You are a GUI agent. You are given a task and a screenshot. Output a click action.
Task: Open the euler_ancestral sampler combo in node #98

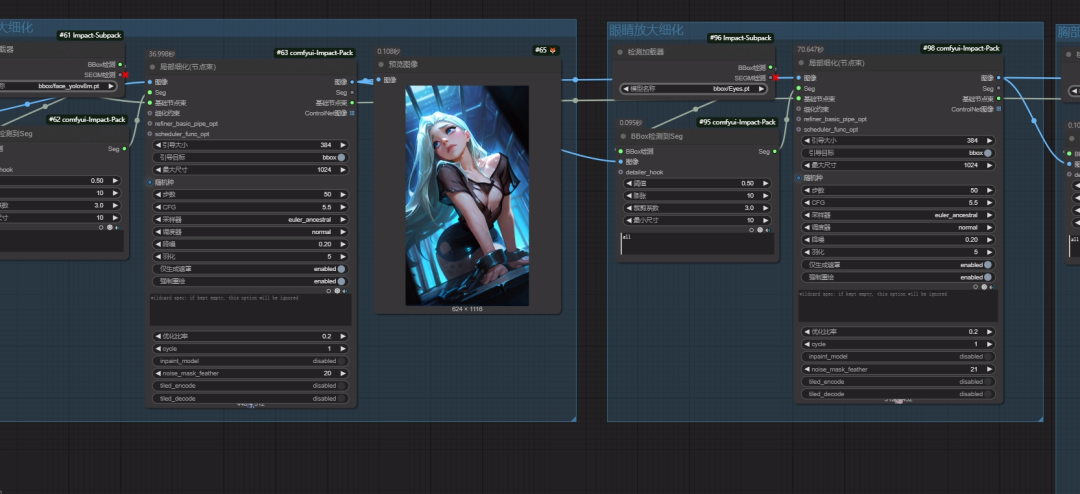tap(898, 215)
